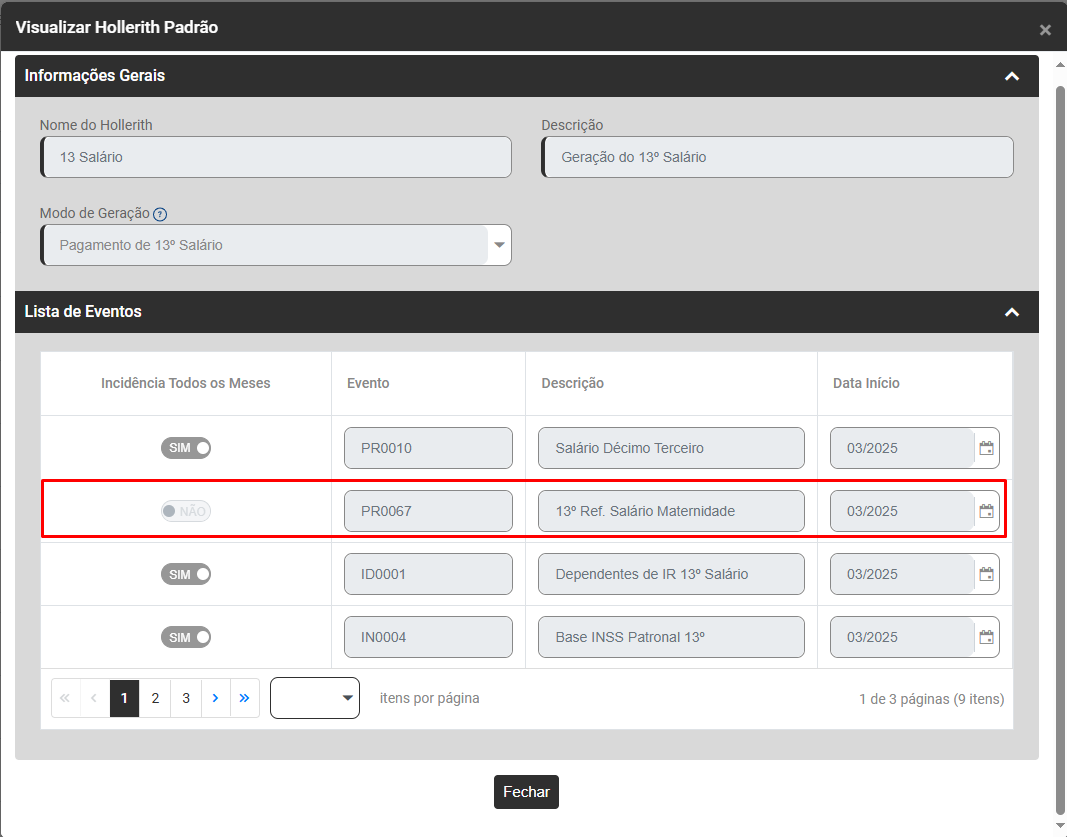
Task: Open calendar icon for PR0067 event row
Action: (986, 511)
